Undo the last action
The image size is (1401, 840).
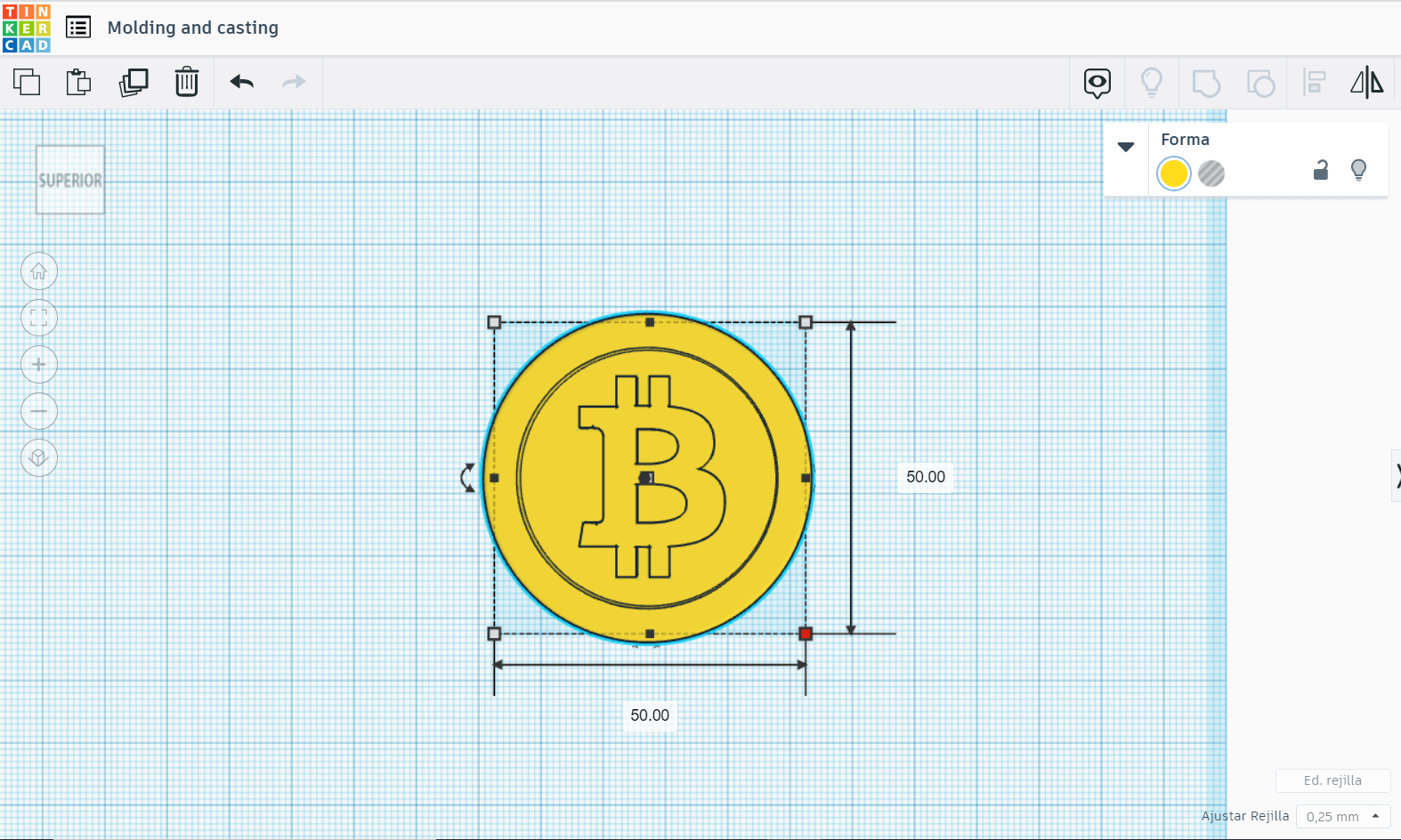(x=242, y=82)
